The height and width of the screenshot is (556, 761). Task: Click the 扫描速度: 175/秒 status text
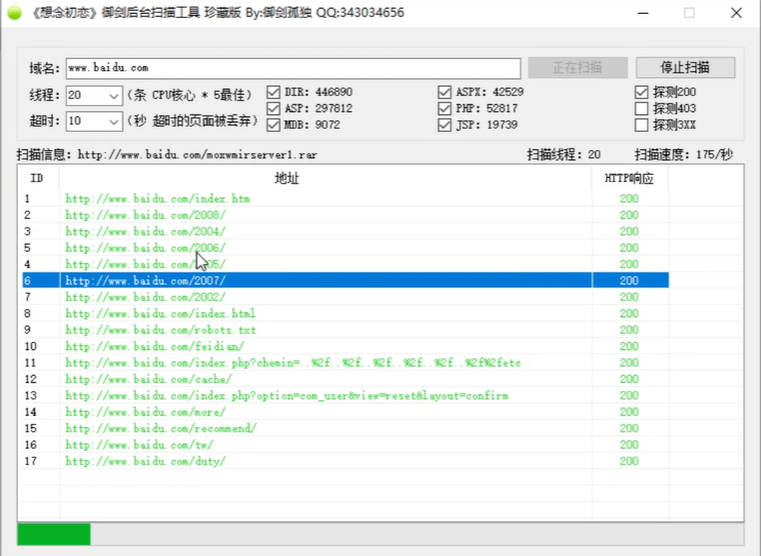683,155
